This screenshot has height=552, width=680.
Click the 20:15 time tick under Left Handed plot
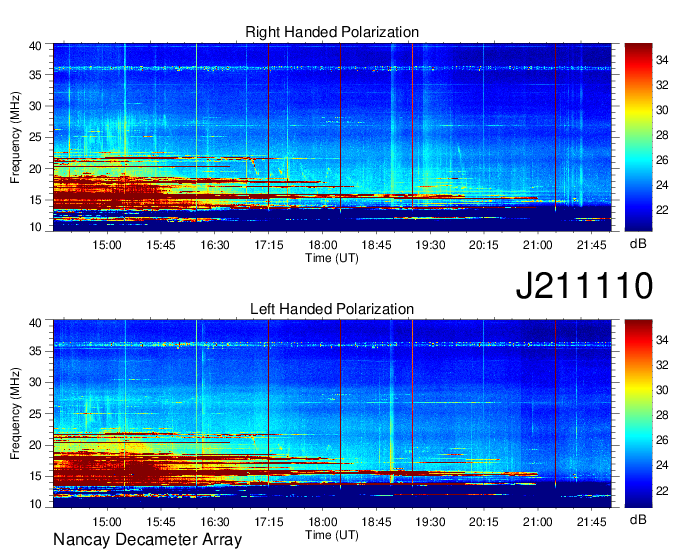point(484,522)
